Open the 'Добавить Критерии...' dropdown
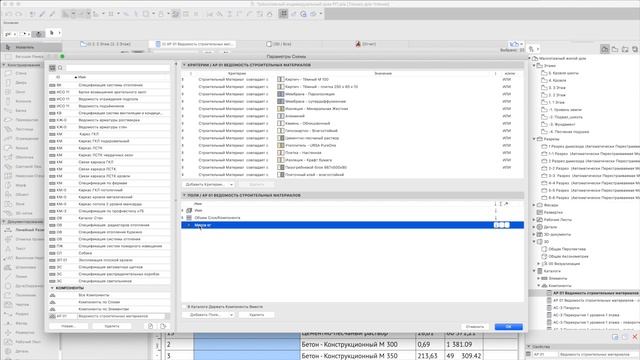Image resolution: width=640 pixels, height=360 pixels. click(x=209, y=184)
